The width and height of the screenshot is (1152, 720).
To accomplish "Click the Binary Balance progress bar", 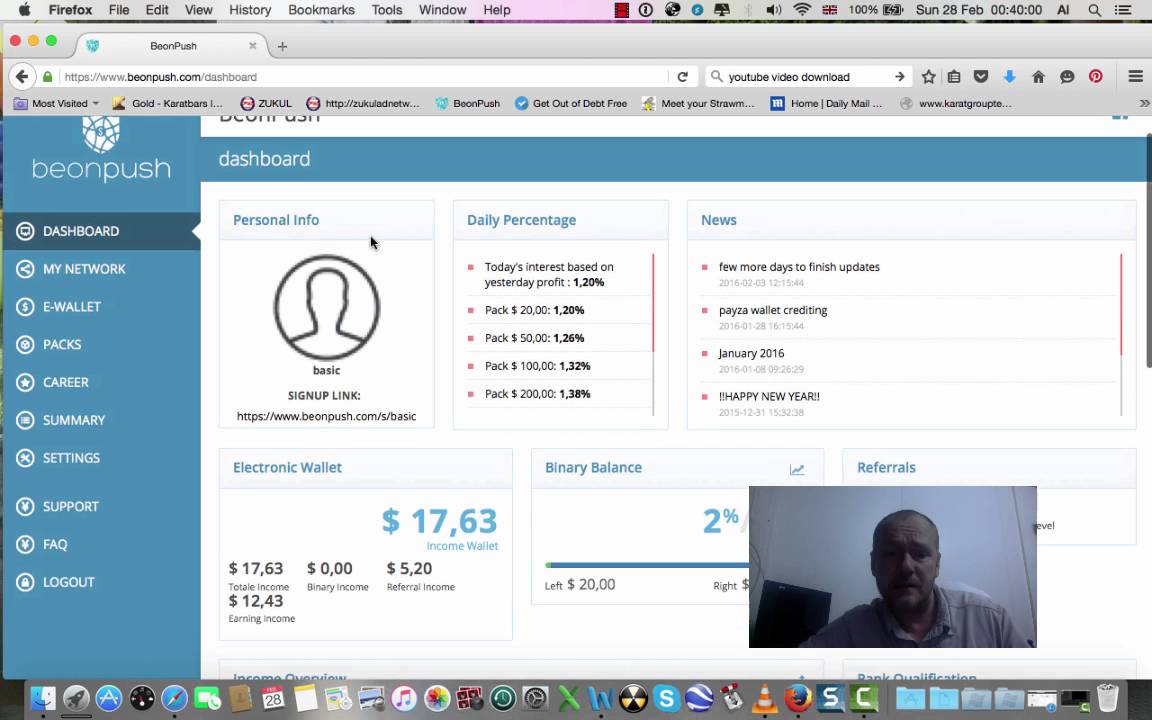I will (x=648, y=565).
